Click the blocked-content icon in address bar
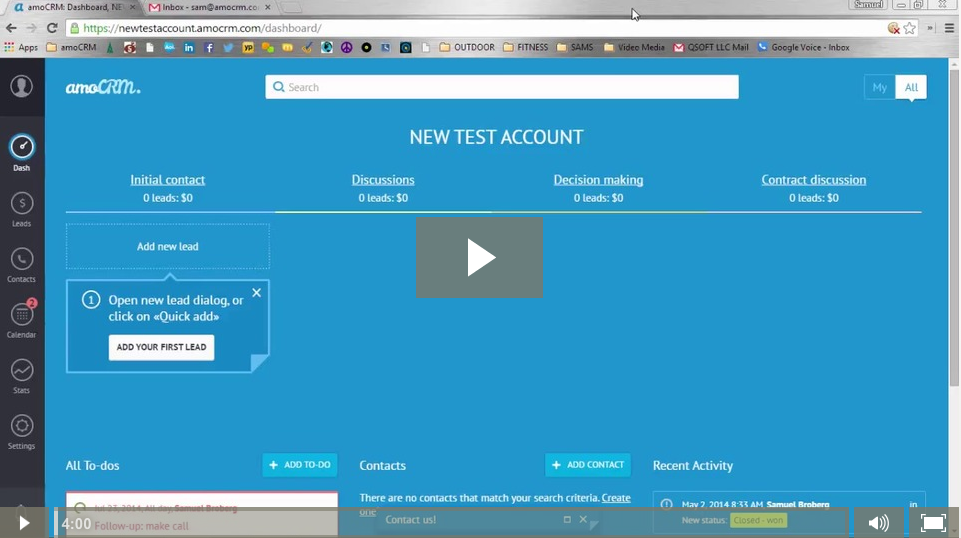The image size is (961, 538). 894,28
